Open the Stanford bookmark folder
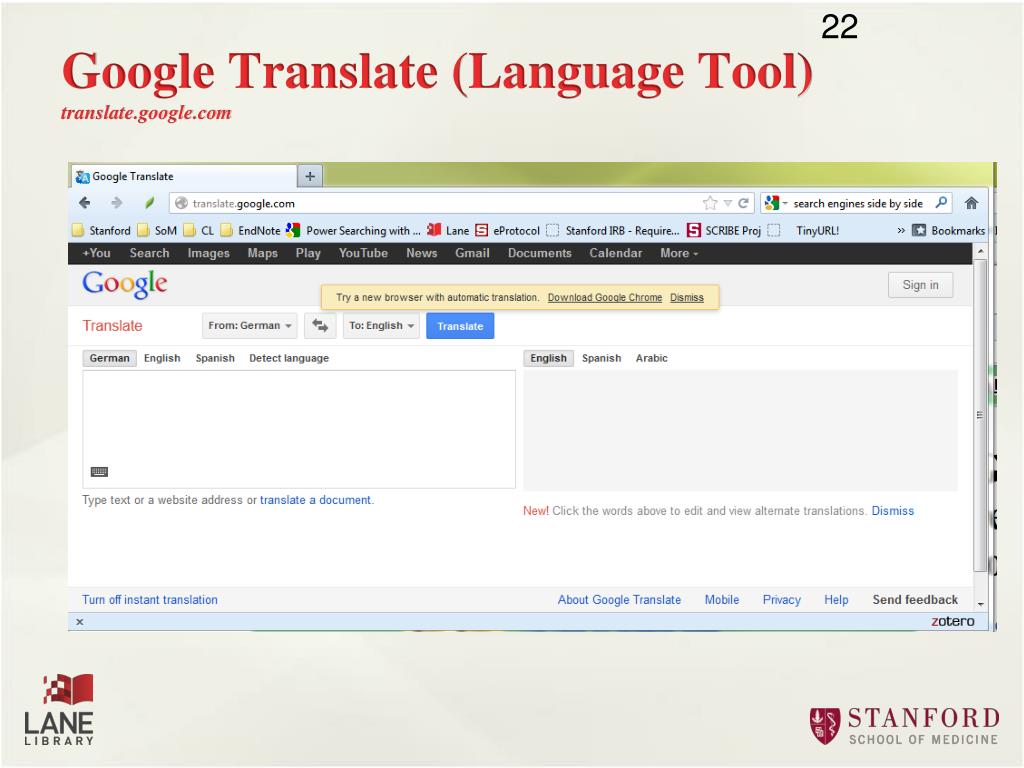Viewport: 1024px width, 768px height. tap(102, 231)
